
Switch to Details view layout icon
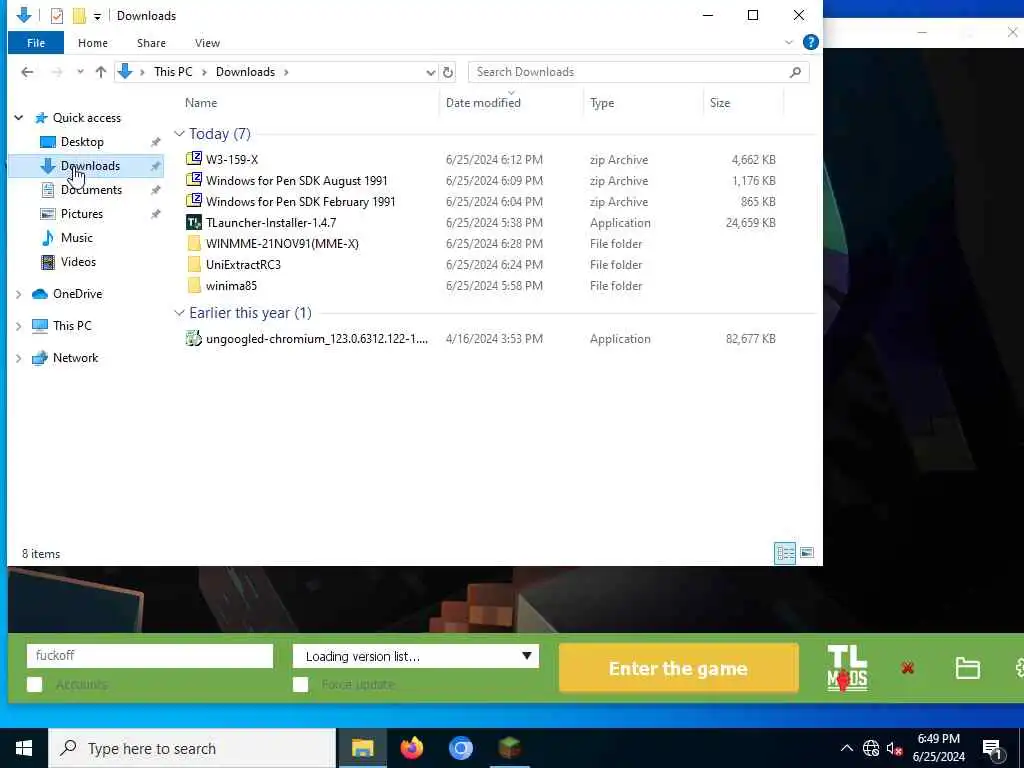point(785,553)
